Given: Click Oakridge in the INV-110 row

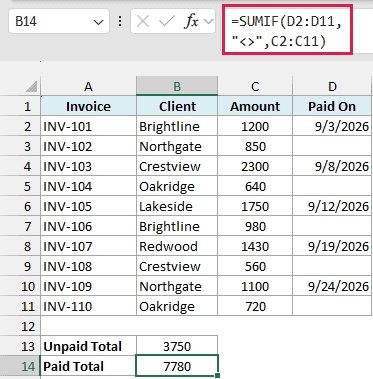Looking at the screenshot, I should [x=177, y=306].
